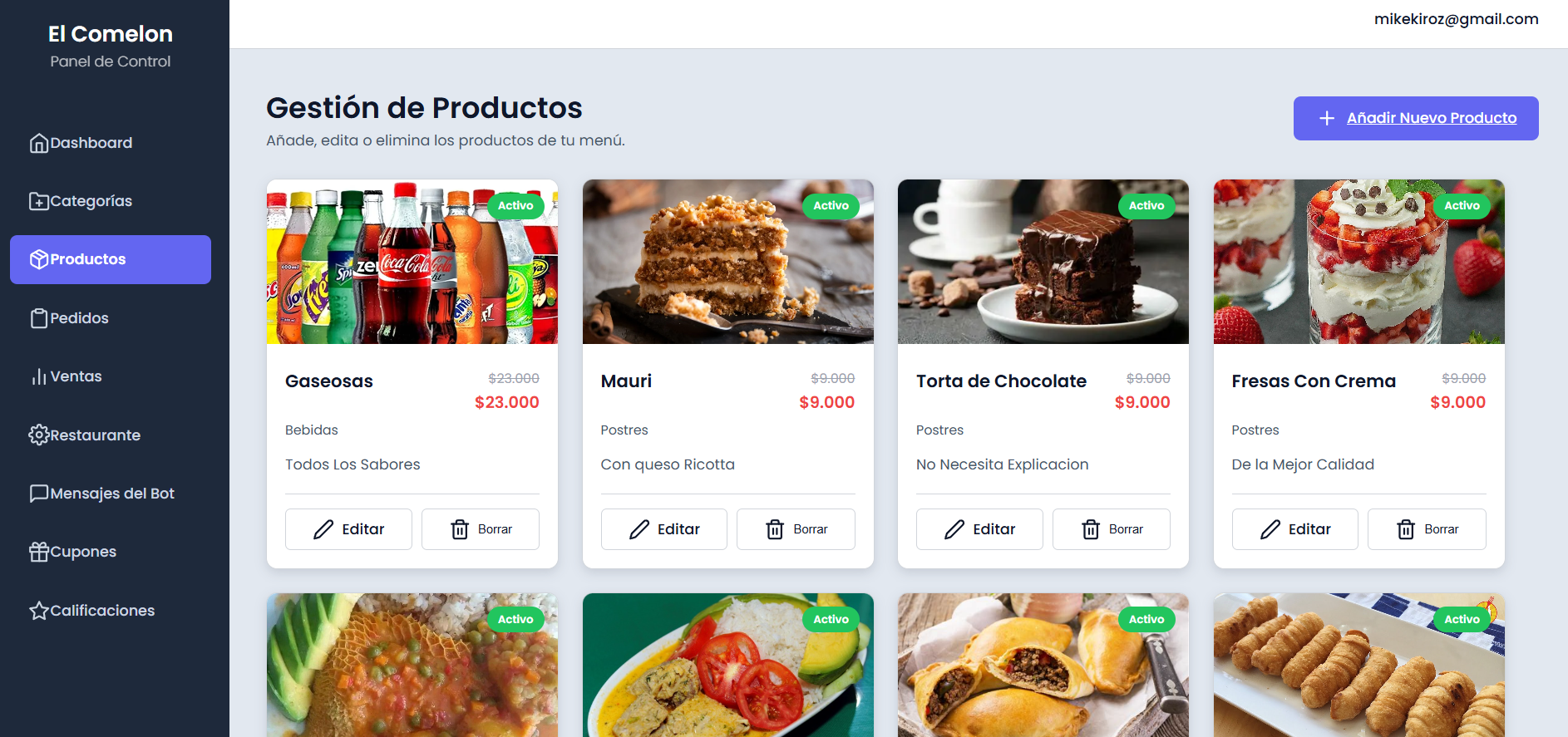This screenshot has height=737, width=1568.
Task: Click the empanadas product thumbnail
Action: [x=1043, y=665]
